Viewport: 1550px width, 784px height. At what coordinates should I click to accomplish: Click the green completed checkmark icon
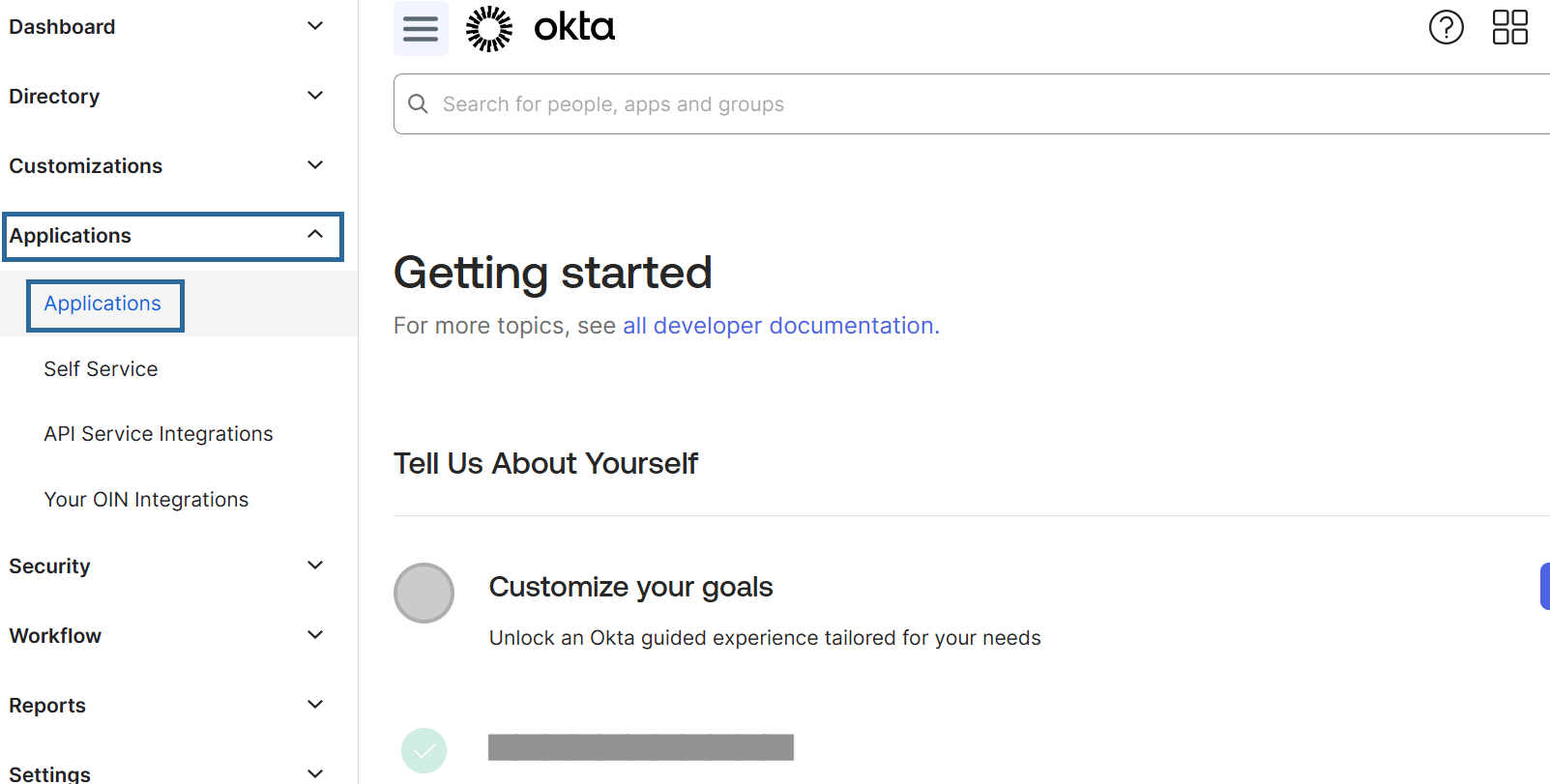[x=424, y=750]
